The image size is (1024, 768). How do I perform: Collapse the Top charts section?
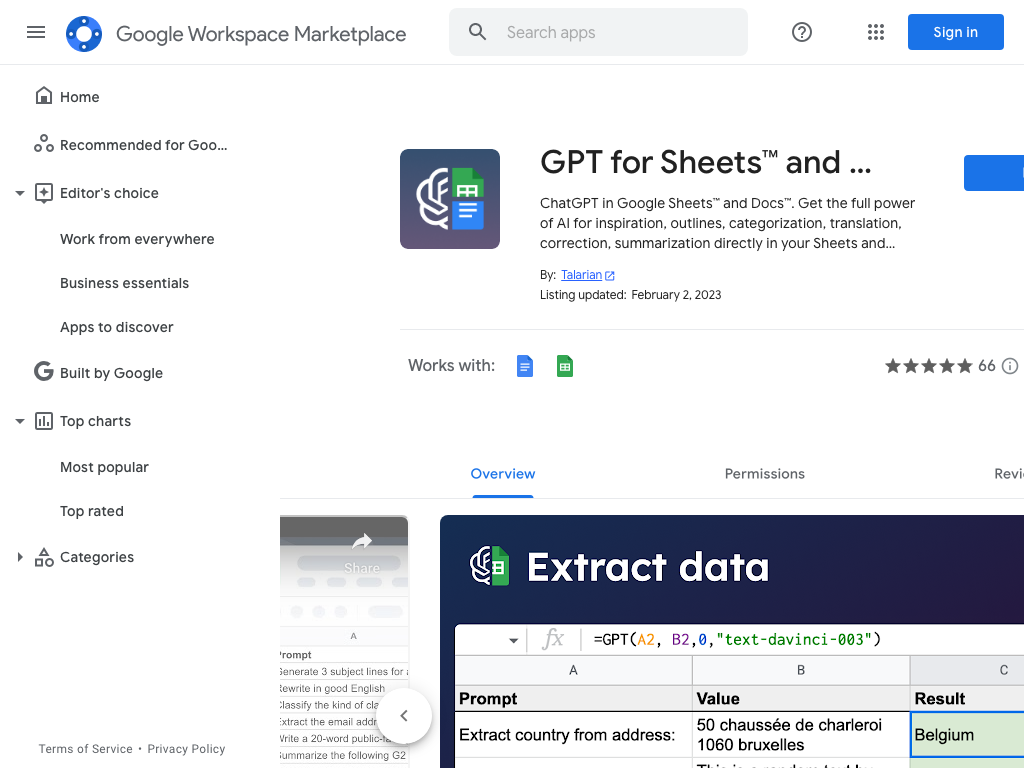(x=20, y=421)
